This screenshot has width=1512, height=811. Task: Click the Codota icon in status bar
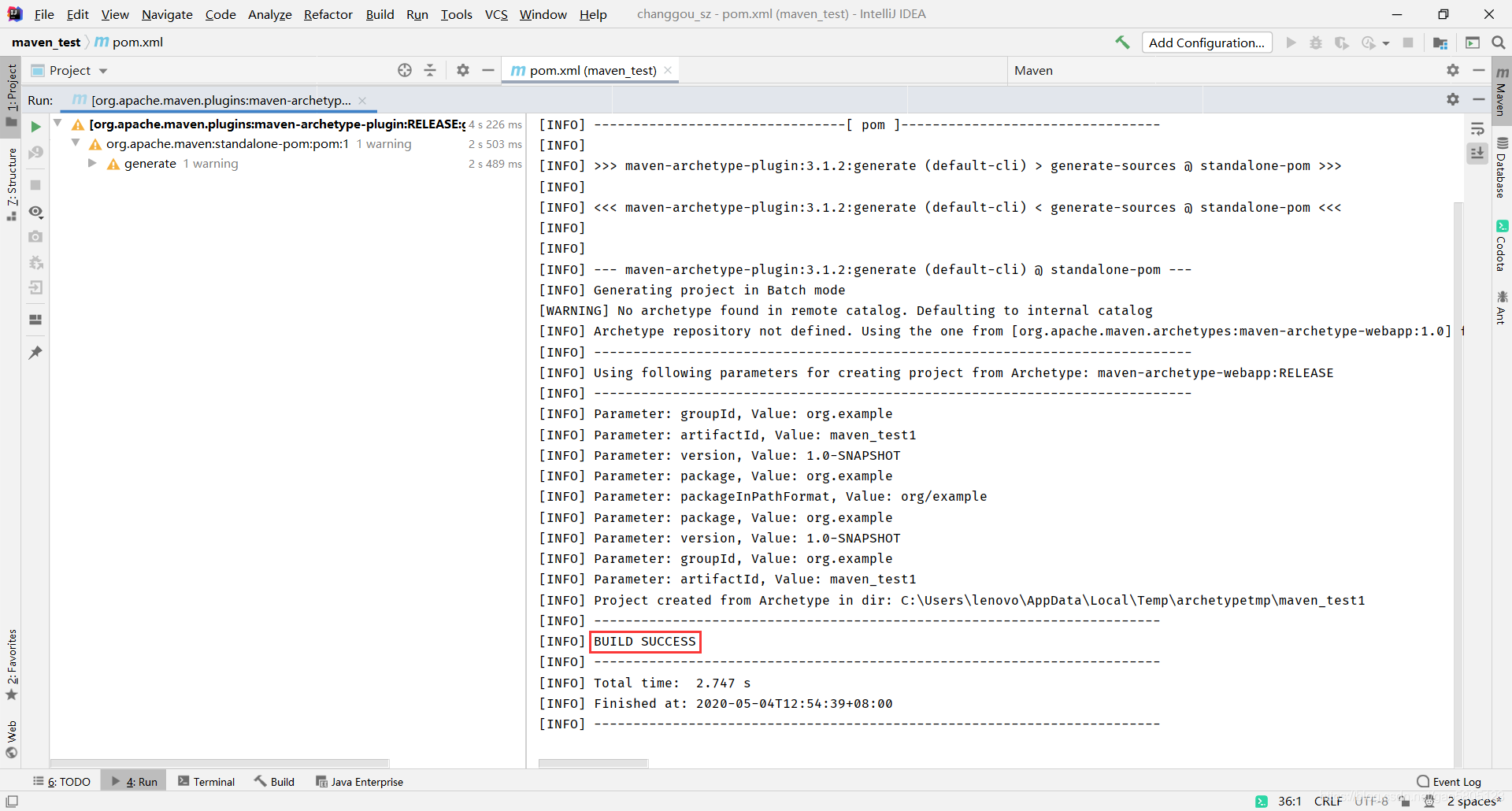pos(1262,801)
